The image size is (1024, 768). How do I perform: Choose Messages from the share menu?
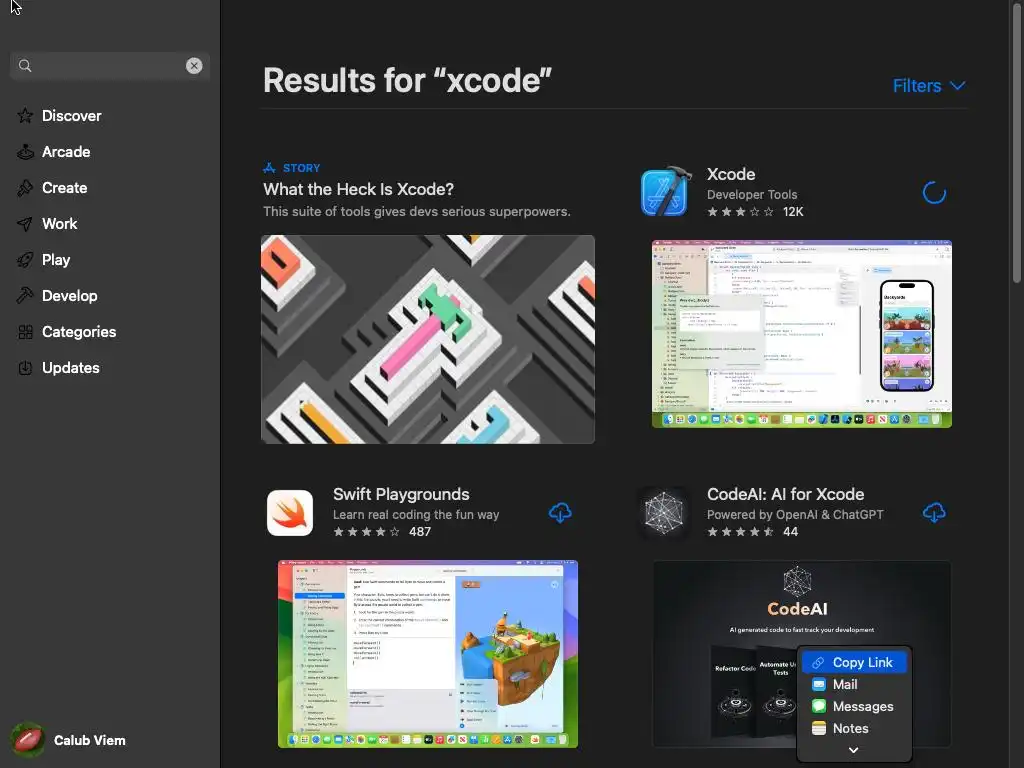click(x=854, y=707)
